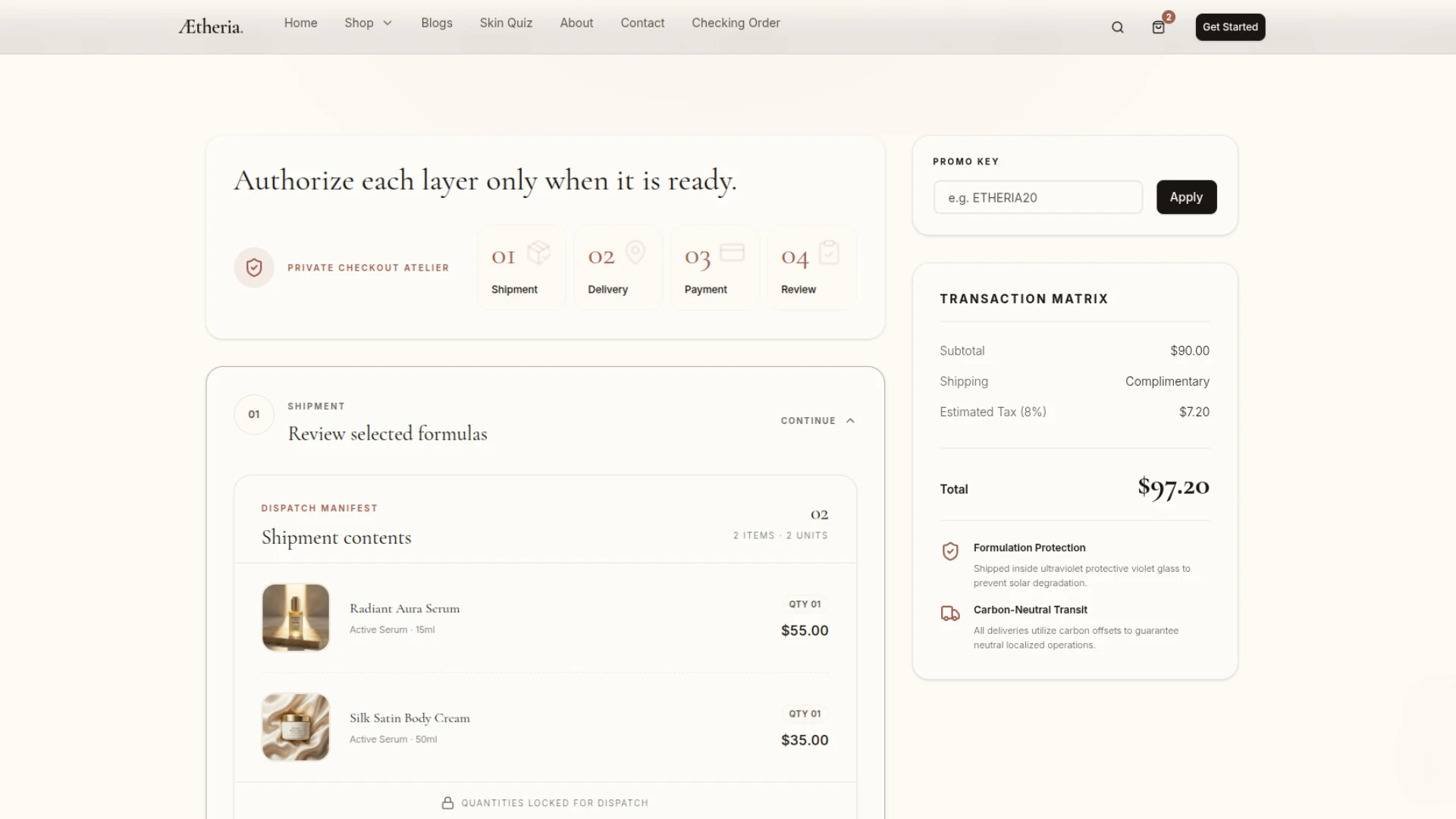Click the Silk Satin Body Cream name
The image size is (1456, 819).
click(409, 718)
